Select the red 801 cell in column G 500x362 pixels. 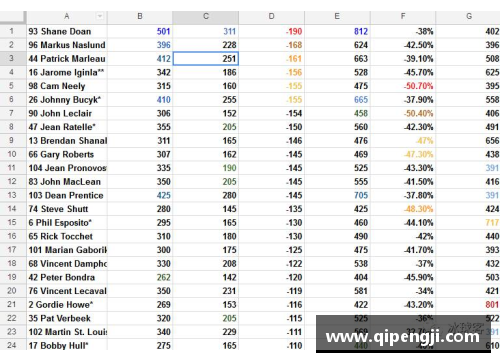tap(468, 304)
